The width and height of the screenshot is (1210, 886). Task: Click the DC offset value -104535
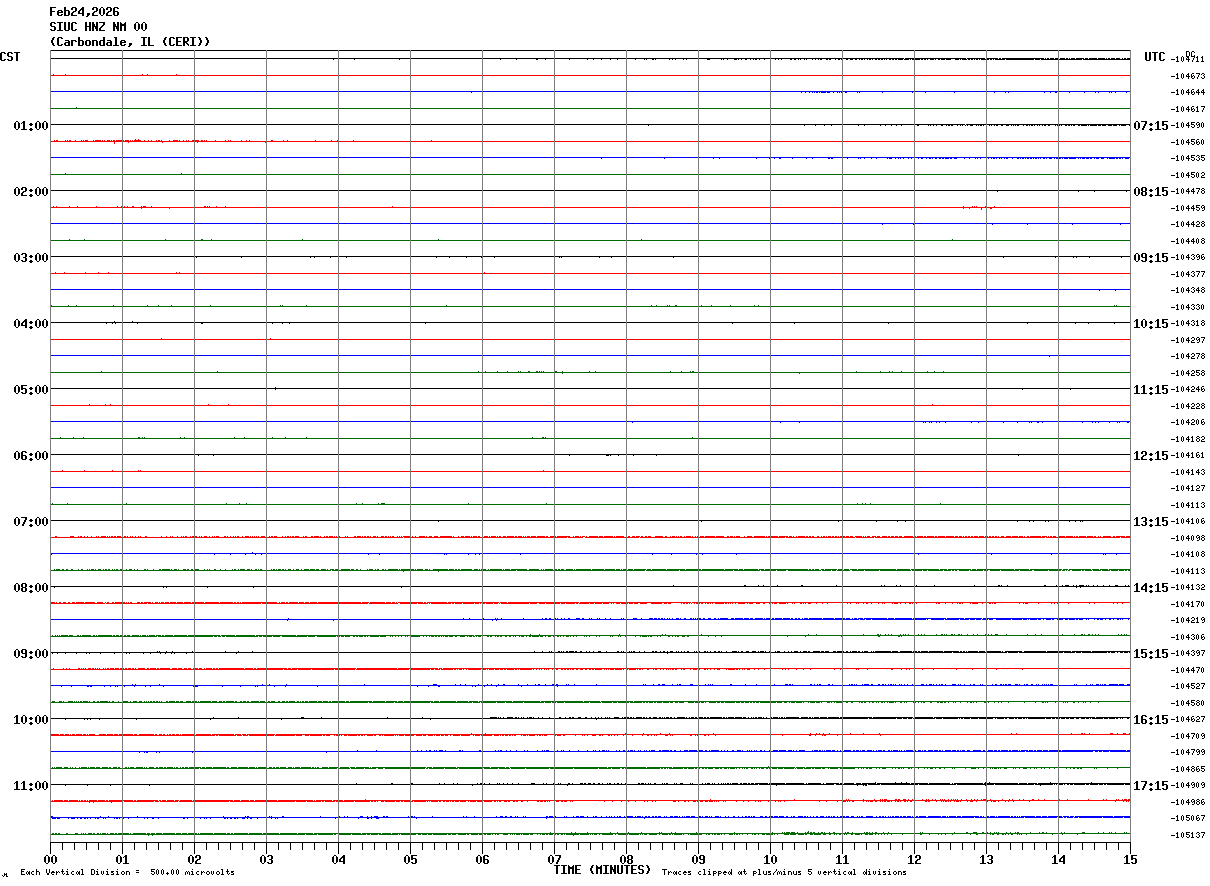(1188, 158)
